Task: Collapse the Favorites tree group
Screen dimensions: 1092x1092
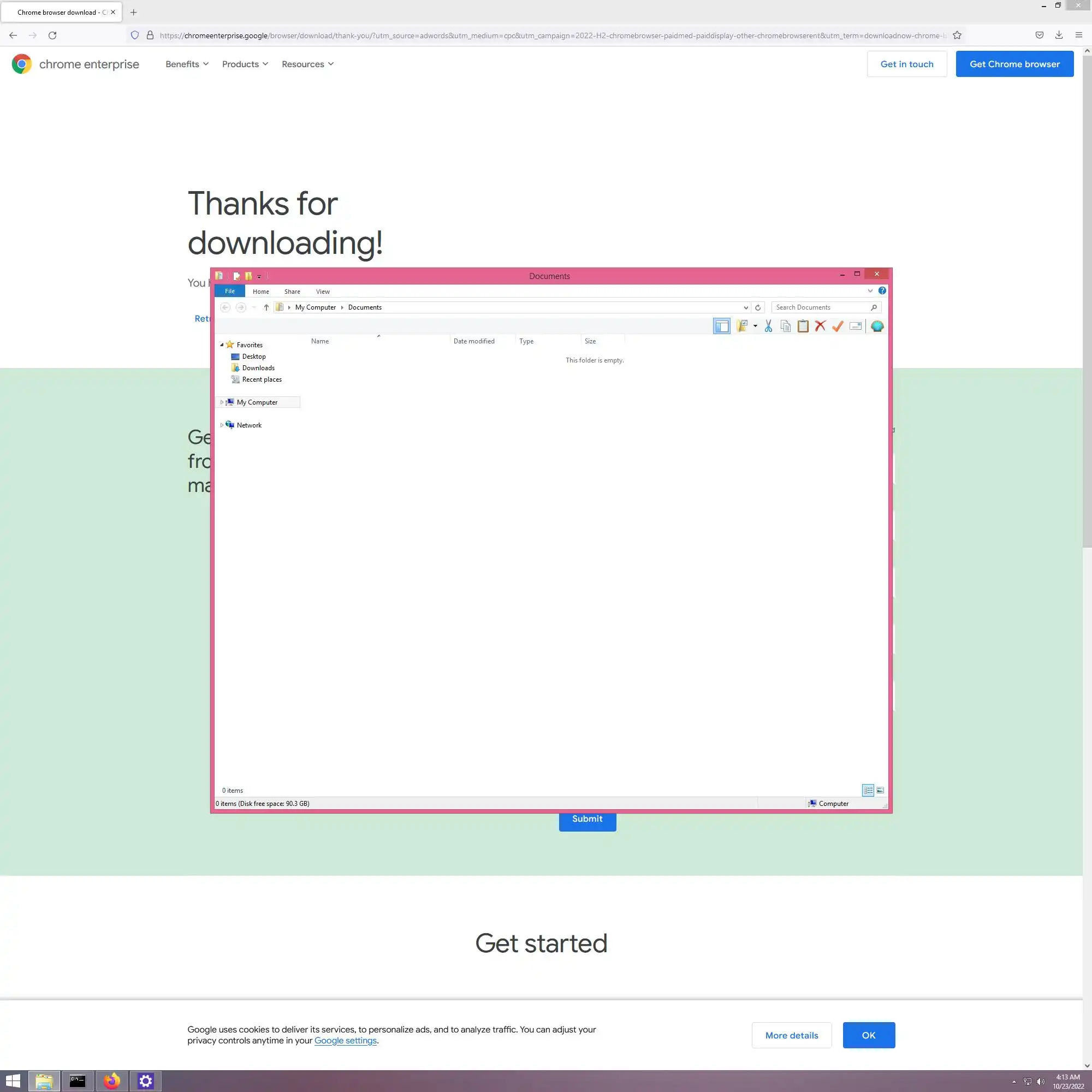Action: pos(222,345)
